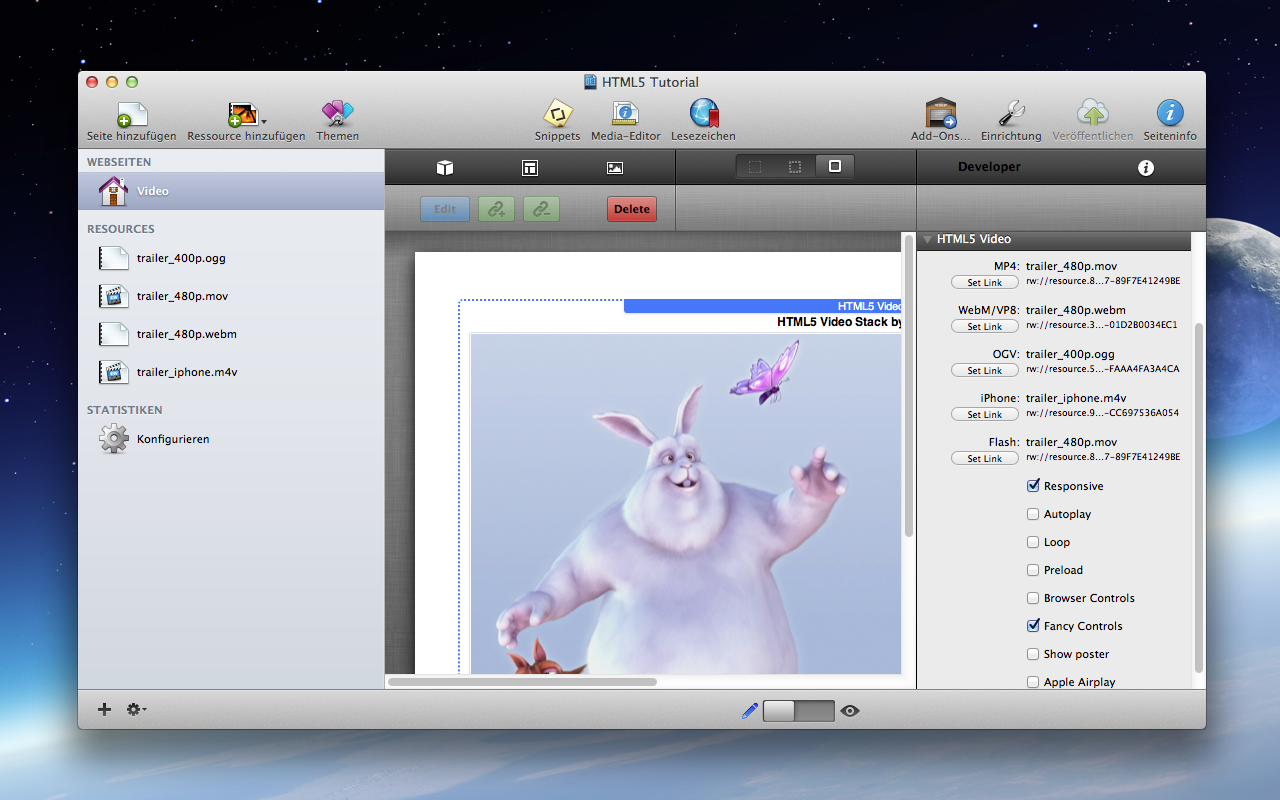Select trailer_480p.mov resource

pos(231,296)
